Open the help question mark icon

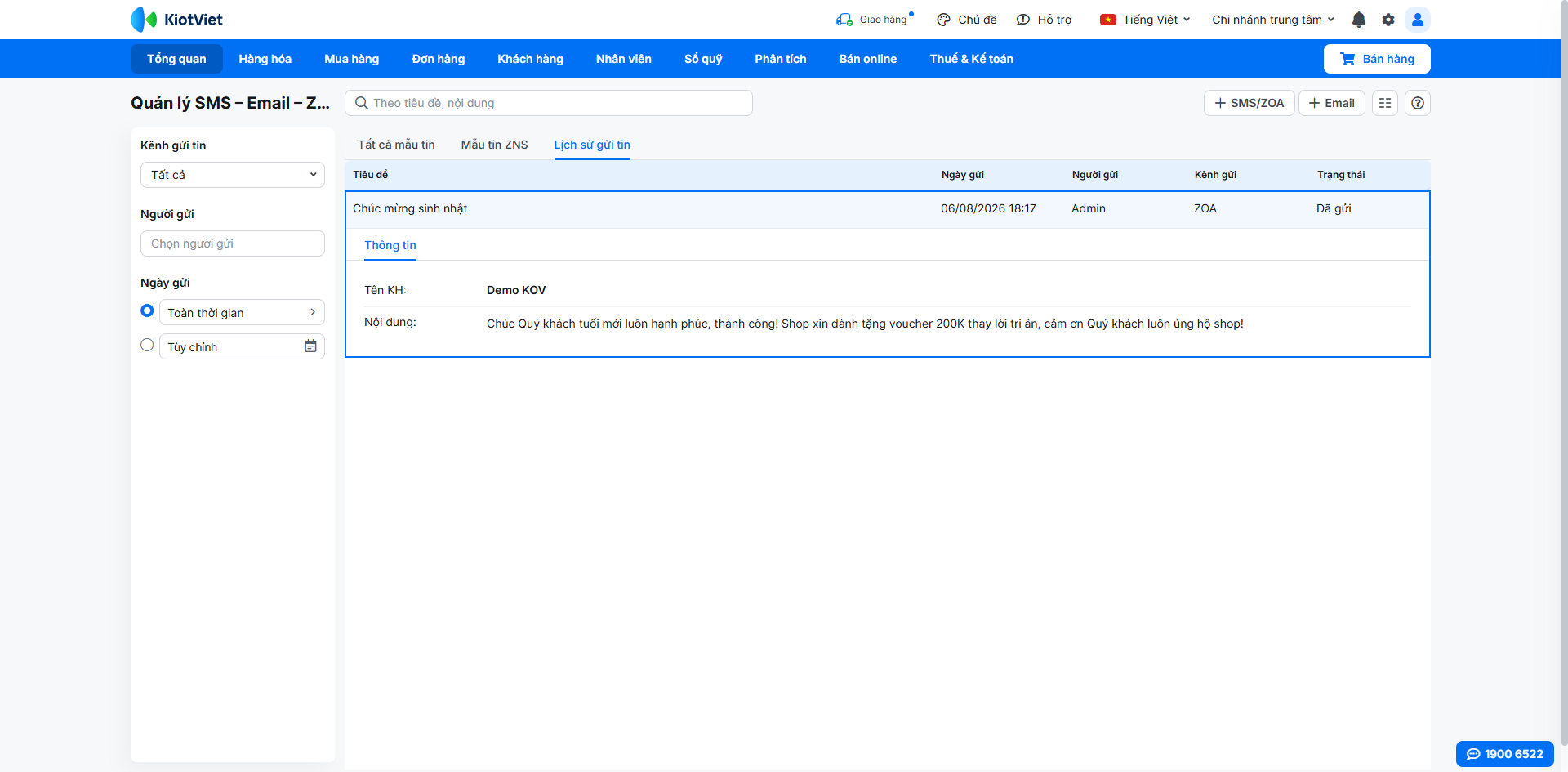click(x=1418, y=103)
